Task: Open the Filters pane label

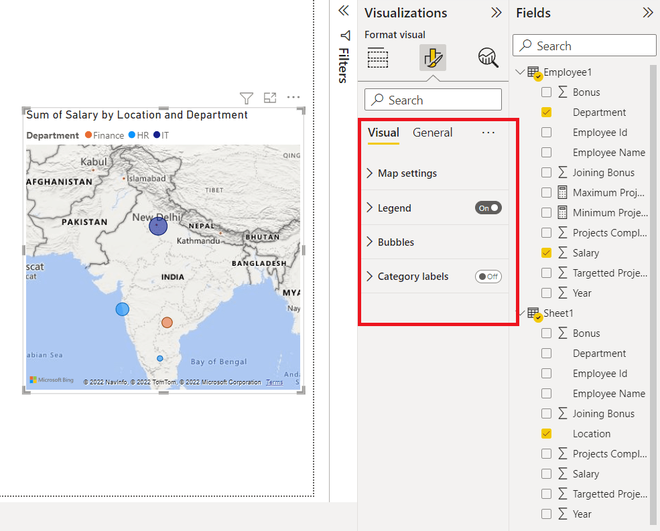Action: 344,66
